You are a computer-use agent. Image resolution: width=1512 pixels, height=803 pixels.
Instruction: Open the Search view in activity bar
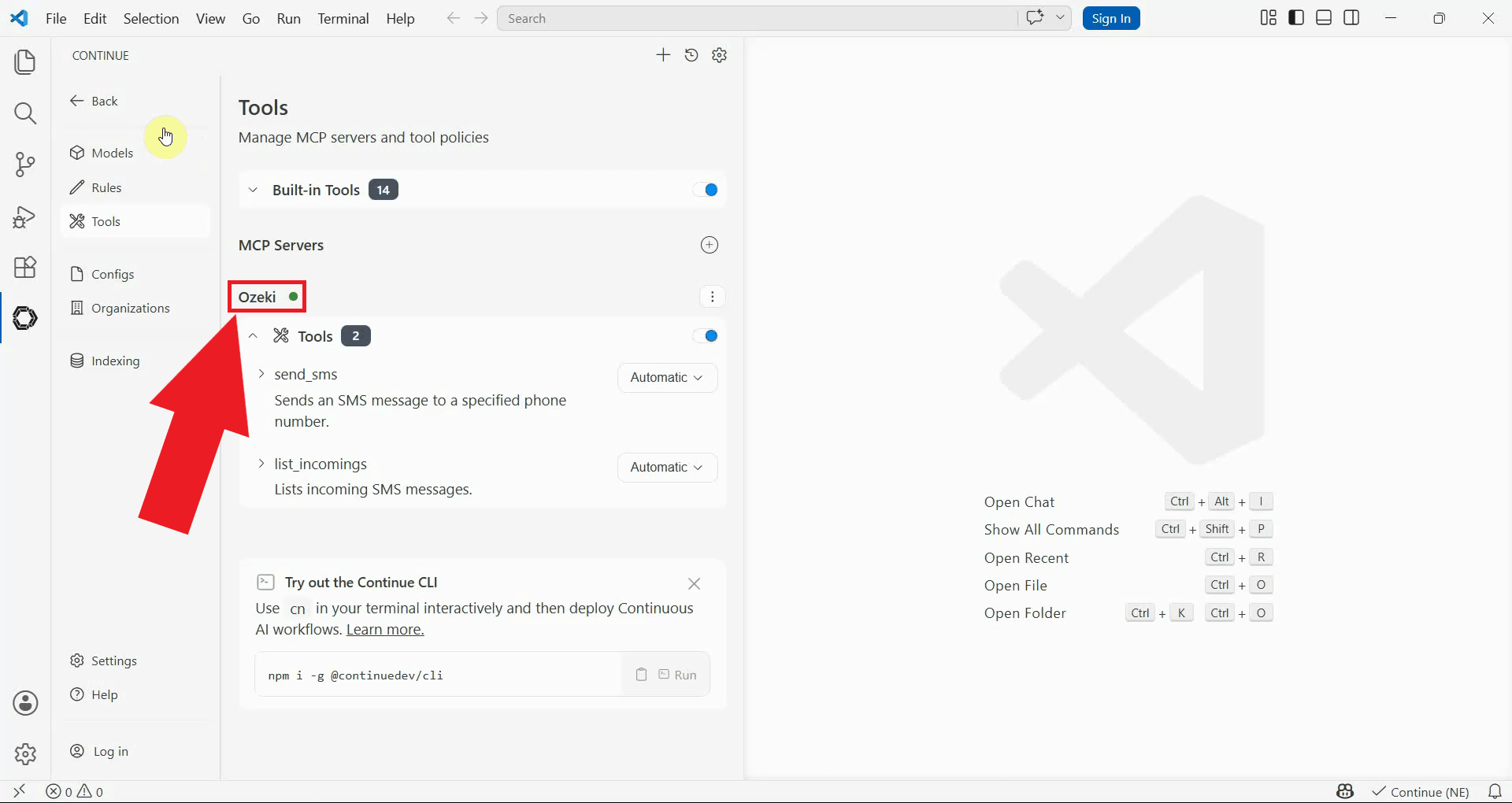pyautogui.click(x=25, y=113)
